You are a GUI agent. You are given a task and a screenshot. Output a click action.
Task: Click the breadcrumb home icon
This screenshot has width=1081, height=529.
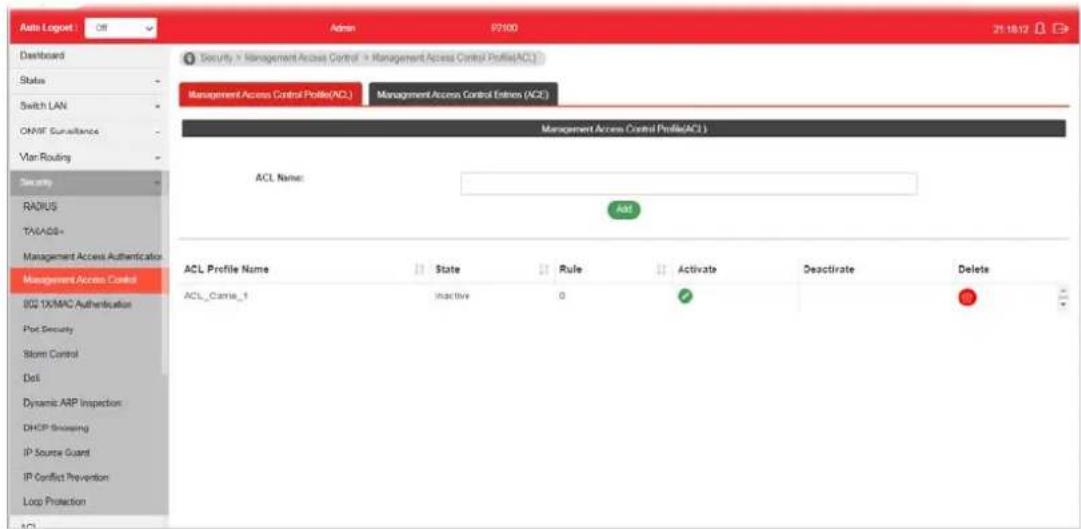point(190,59)
